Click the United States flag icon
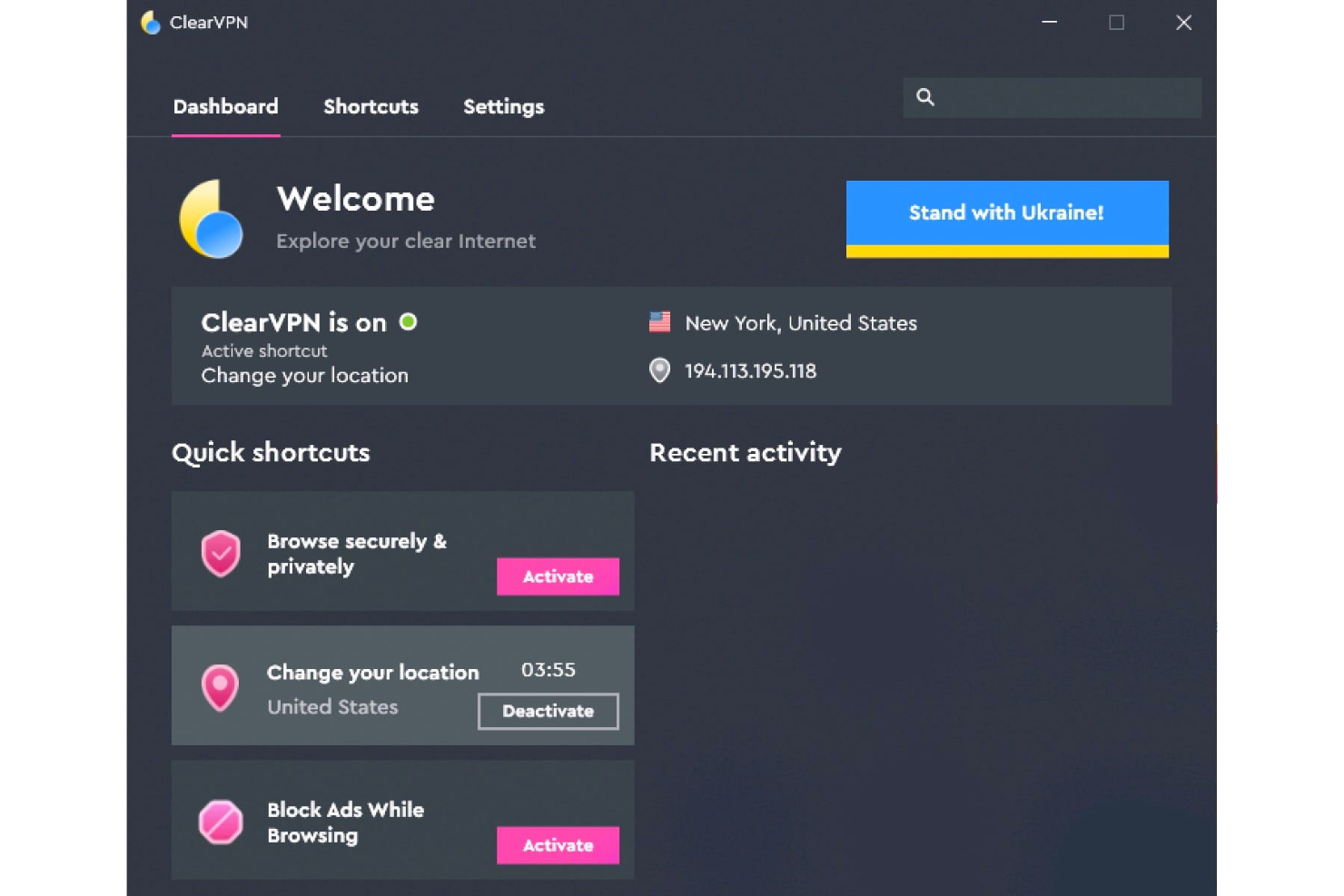 (x=659, y=321)
